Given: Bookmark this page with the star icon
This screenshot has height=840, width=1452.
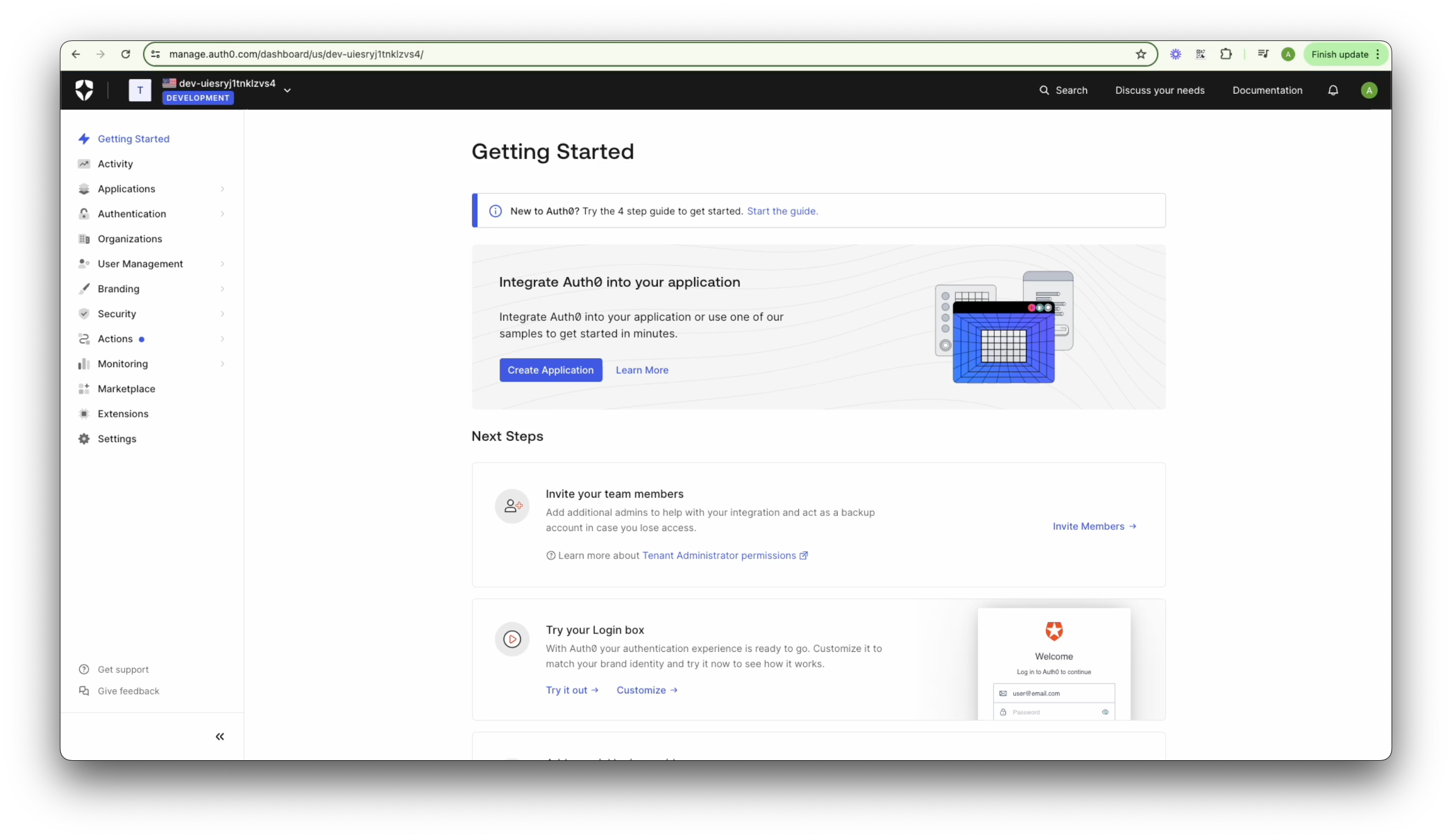Looking at the screenshot, I should point(1141,54).
